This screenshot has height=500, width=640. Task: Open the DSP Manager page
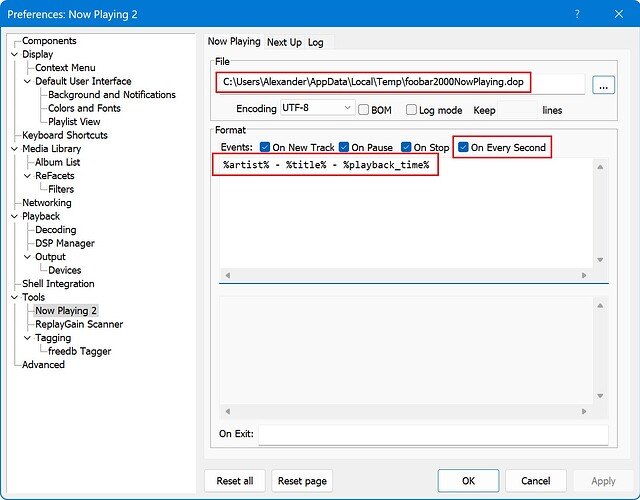click(64, 243)
